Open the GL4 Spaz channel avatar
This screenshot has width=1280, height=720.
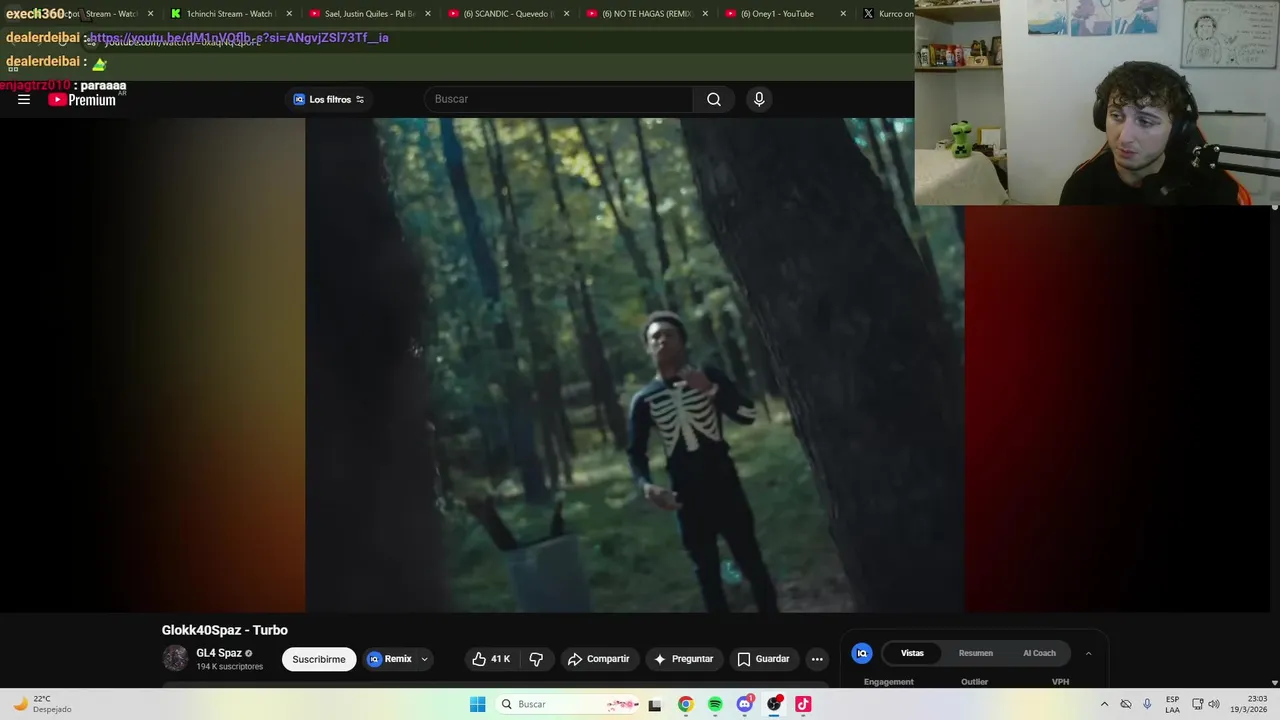point(175,658)
